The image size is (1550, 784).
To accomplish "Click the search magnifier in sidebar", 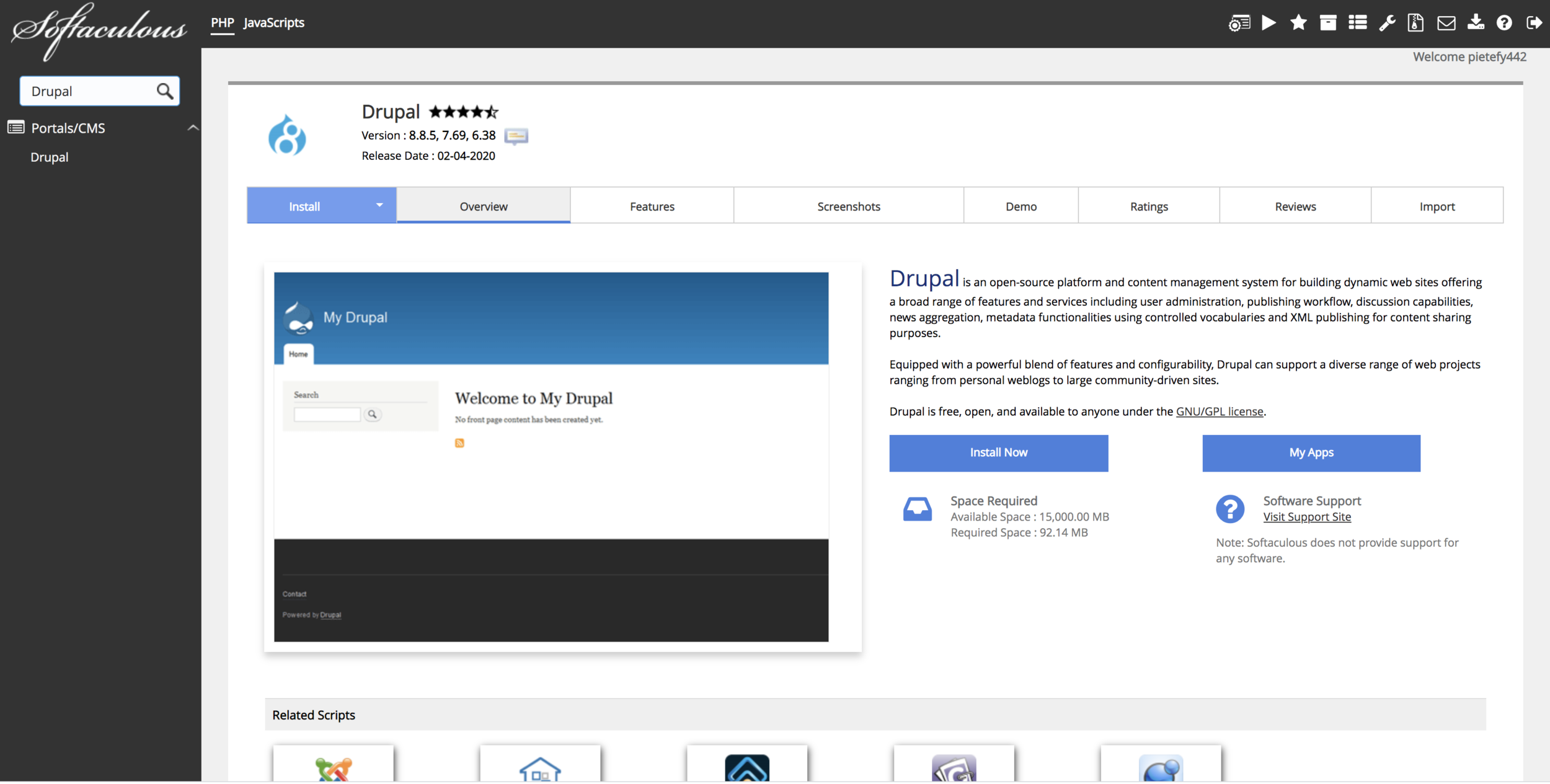I will pos(164,92).
